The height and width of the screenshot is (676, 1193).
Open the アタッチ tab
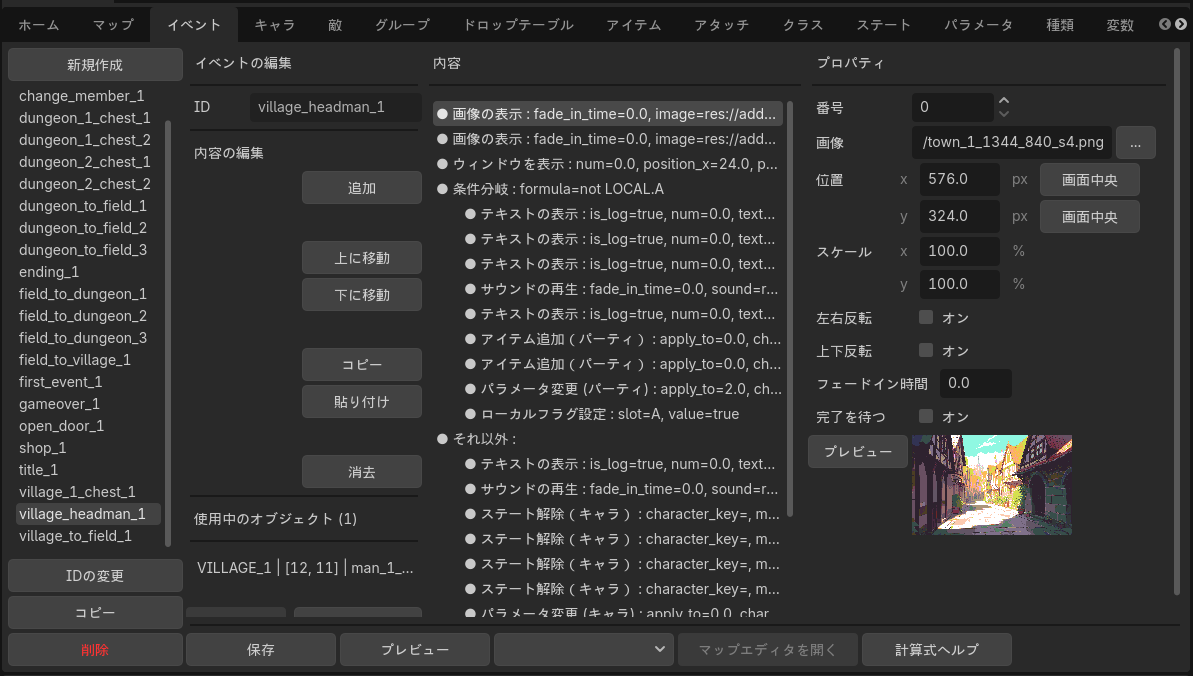tap(721, 25)
